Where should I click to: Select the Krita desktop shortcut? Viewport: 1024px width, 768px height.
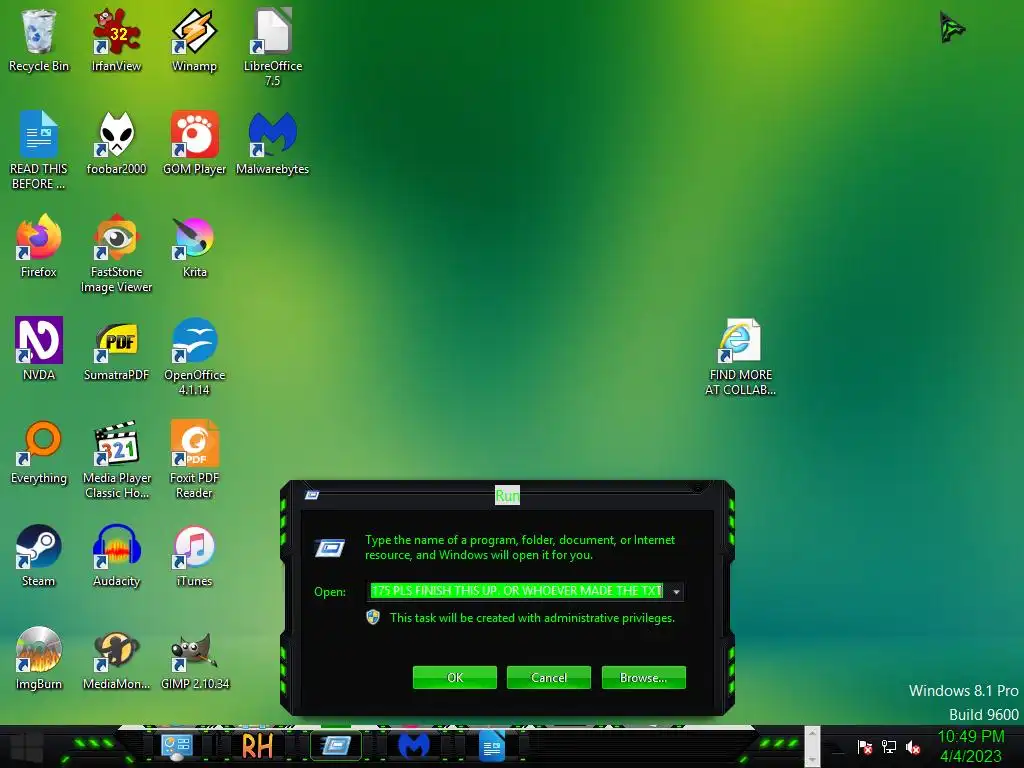tap(194, 246)
